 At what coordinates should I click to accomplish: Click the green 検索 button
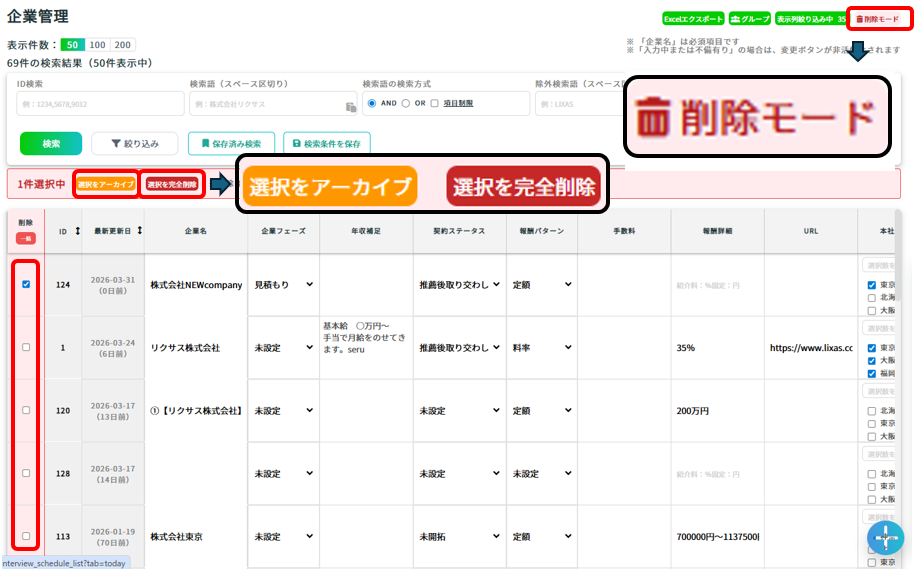point(50,143)
